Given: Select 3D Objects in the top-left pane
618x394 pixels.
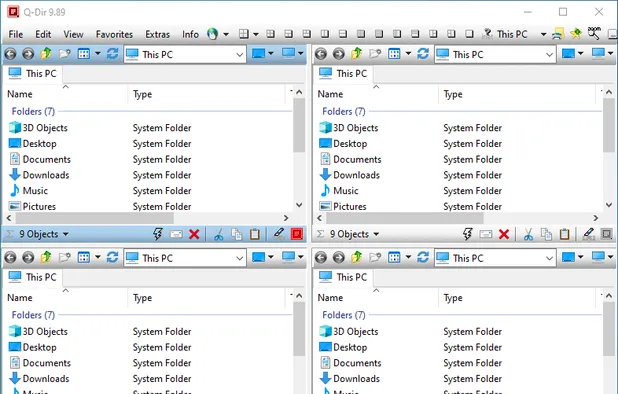Looking at the screenshot, I should coord(38,128).
